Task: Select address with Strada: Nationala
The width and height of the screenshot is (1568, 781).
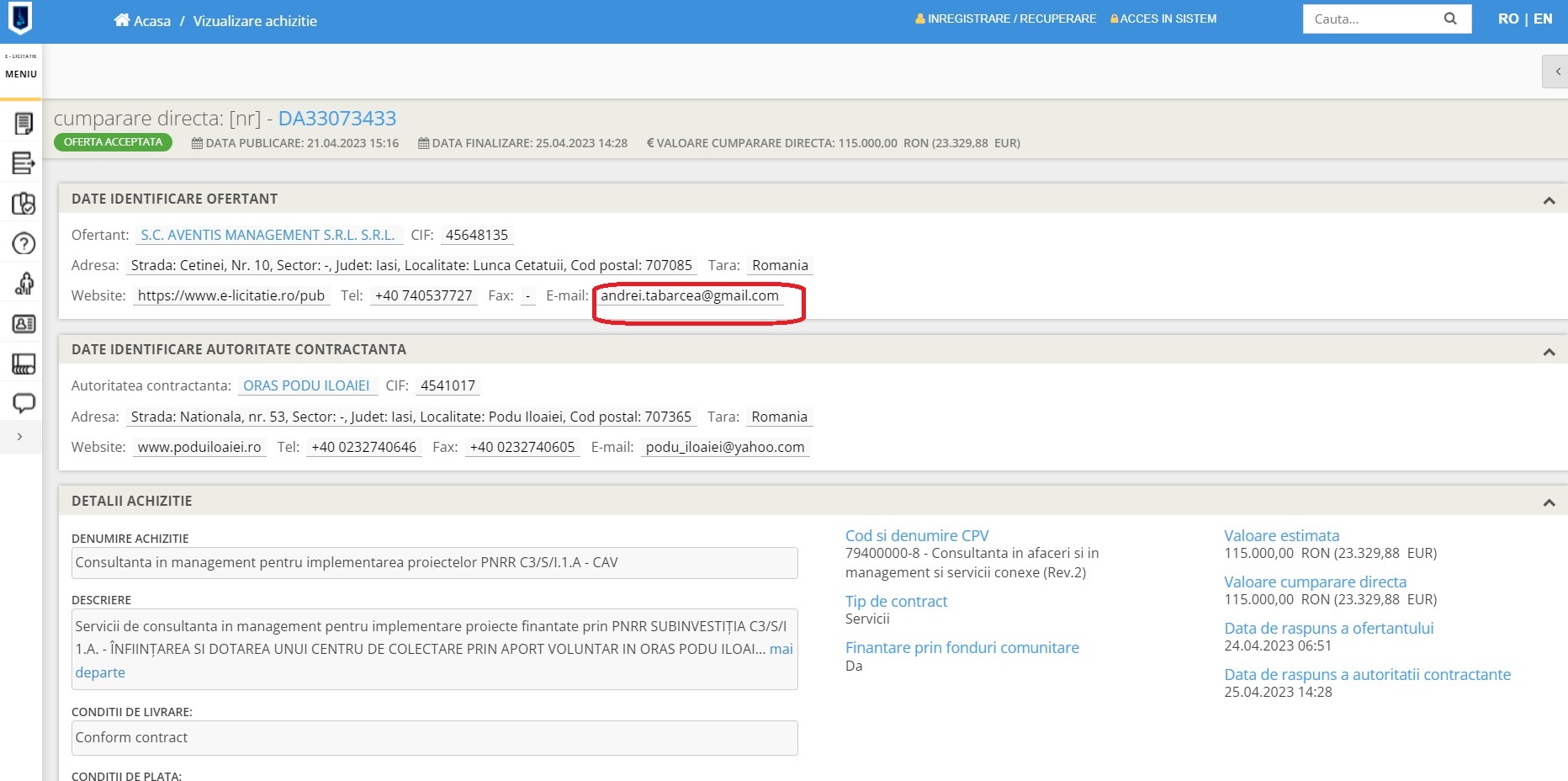Action: 411,417
